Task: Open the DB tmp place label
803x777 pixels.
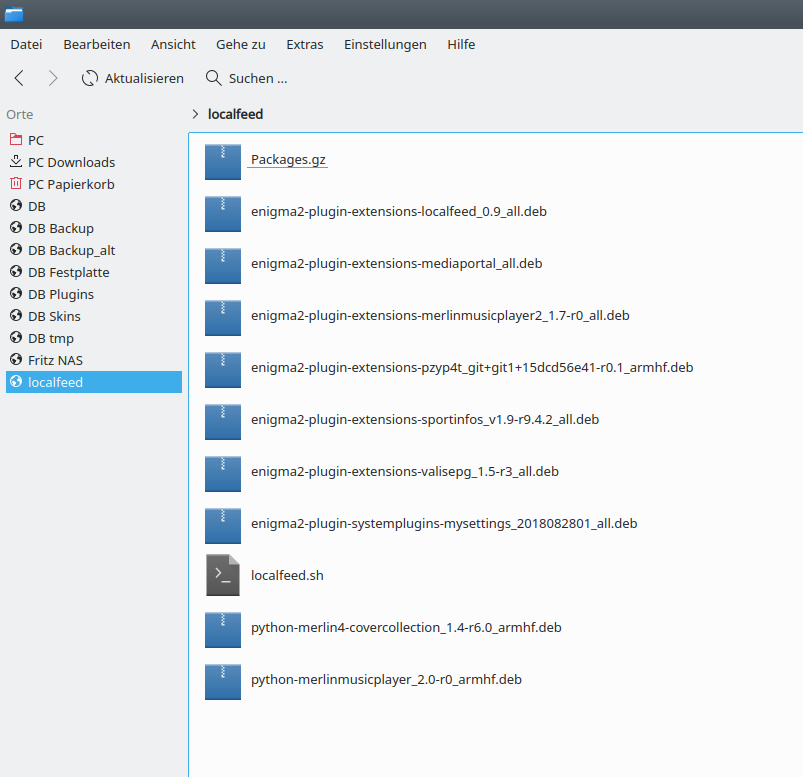Action: (51, 339)
